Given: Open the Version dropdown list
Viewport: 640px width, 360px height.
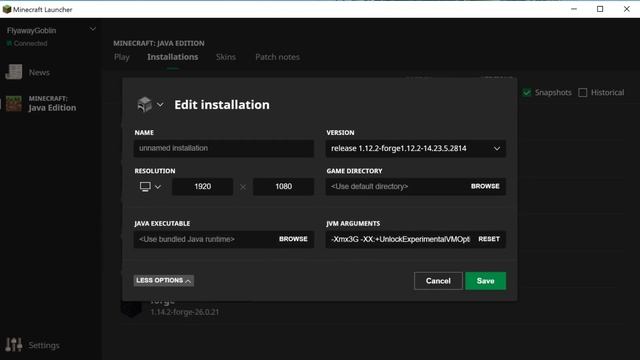Looking at the screenshot, I should [416, 149].
